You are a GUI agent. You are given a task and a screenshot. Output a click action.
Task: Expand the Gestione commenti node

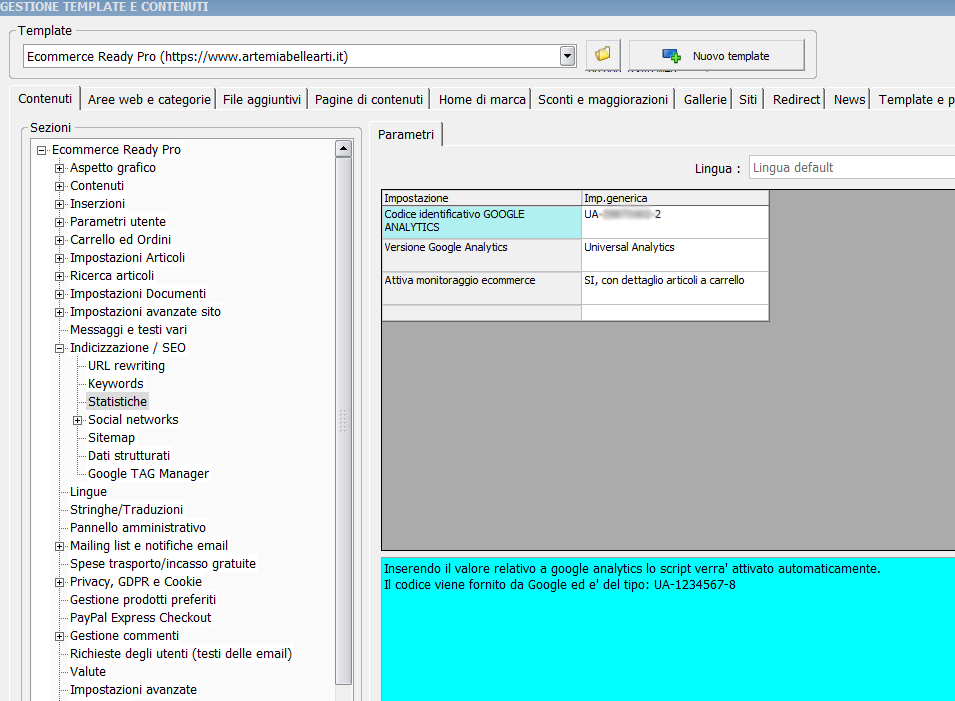tap(59, 636)
